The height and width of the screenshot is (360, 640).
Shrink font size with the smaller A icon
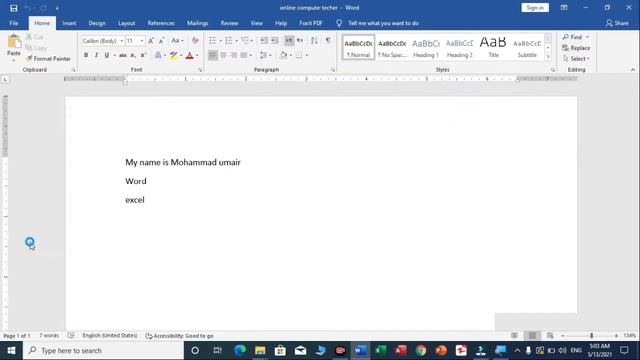tap(162, 41)
